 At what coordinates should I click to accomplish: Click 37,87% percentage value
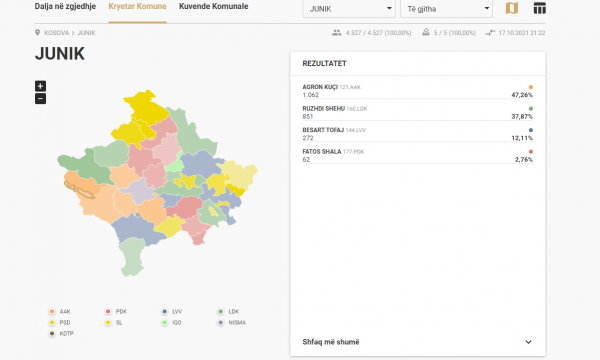522,116
